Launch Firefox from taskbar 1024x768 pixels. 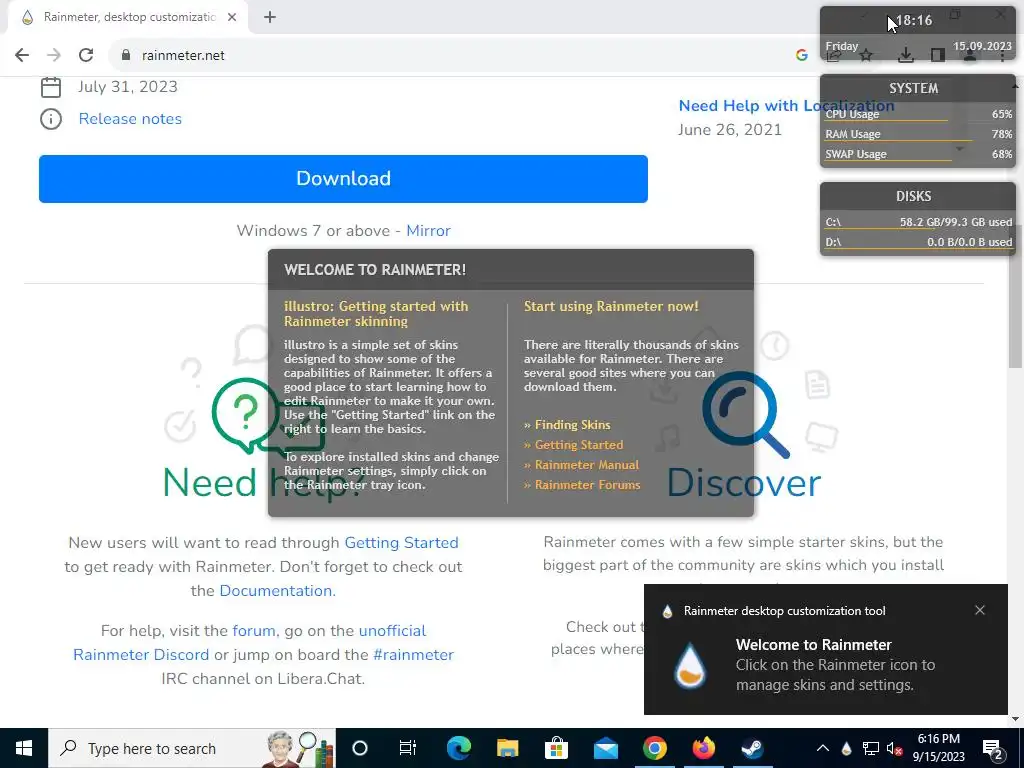(x=703, y=748)
